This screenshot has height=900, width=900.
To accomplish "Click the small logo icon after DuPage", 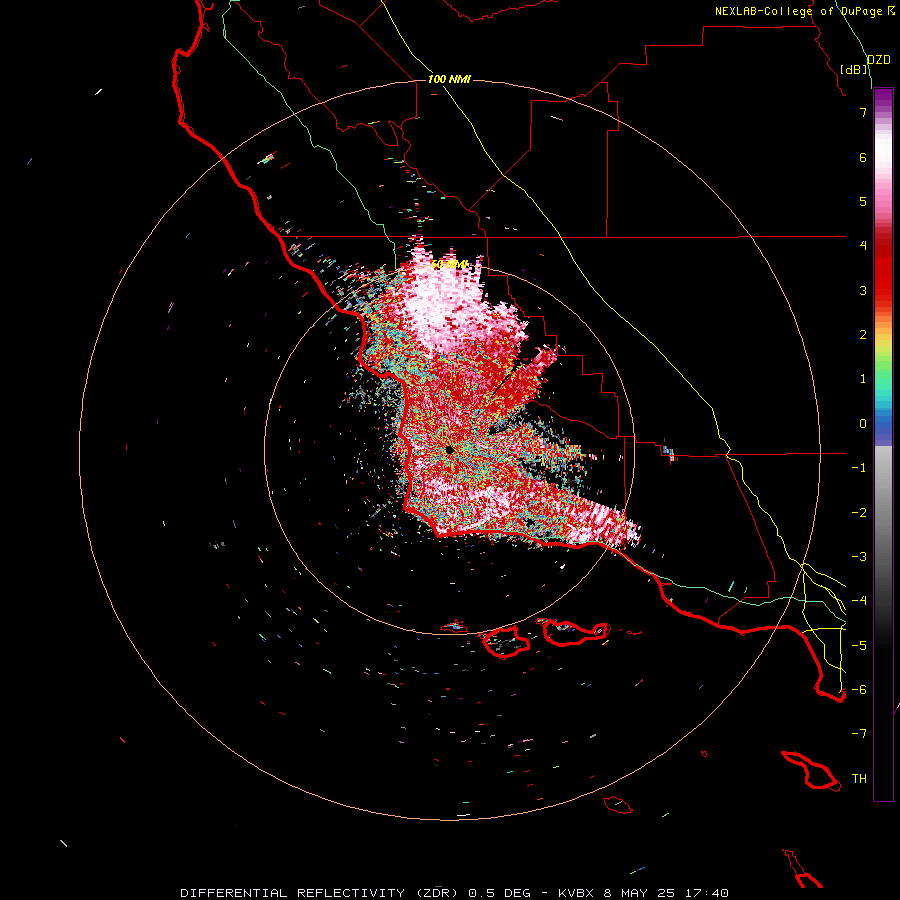I will (x=891, y=11).
